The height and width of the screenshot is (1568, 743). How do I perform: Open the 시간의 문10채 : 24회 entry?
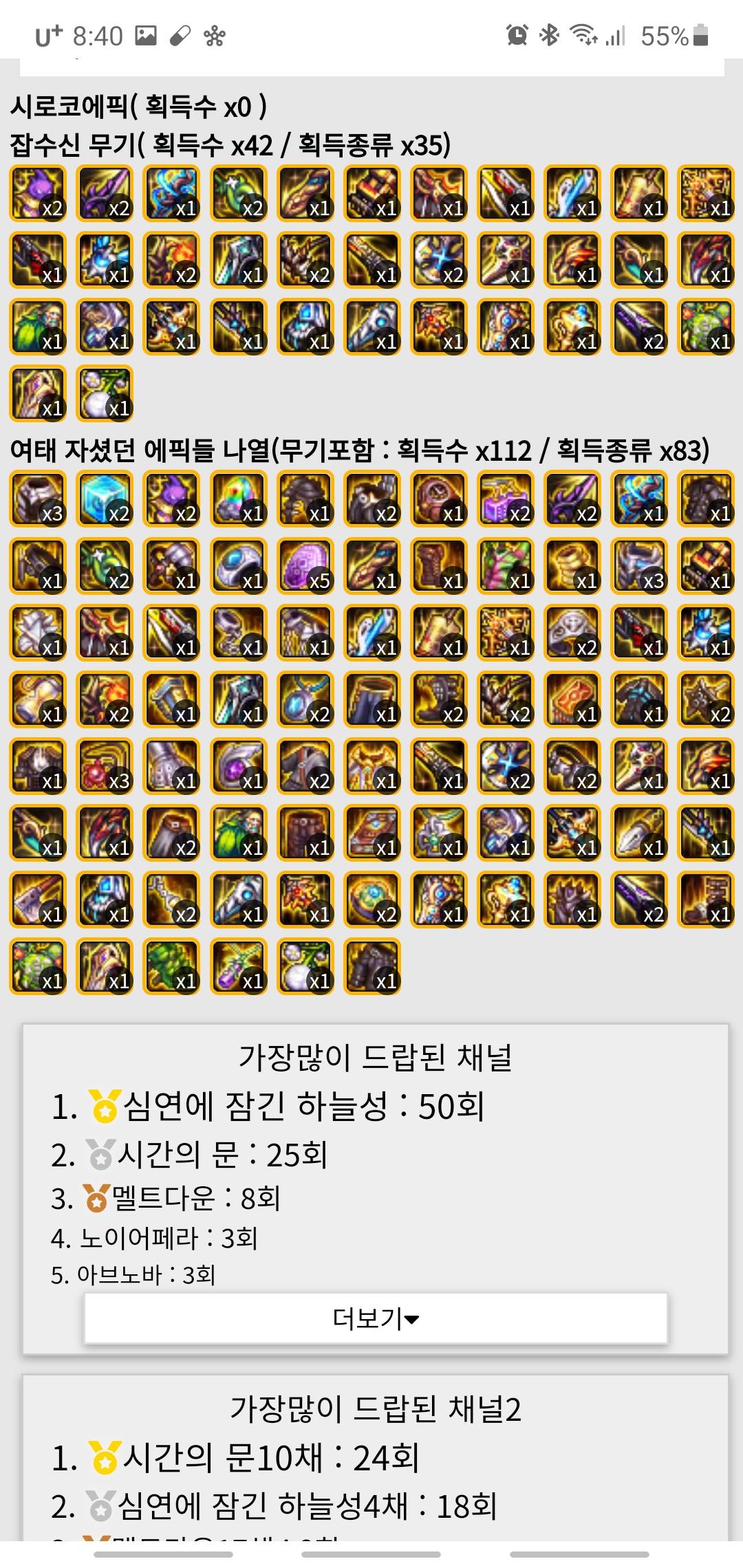(x=271, y=1457)
